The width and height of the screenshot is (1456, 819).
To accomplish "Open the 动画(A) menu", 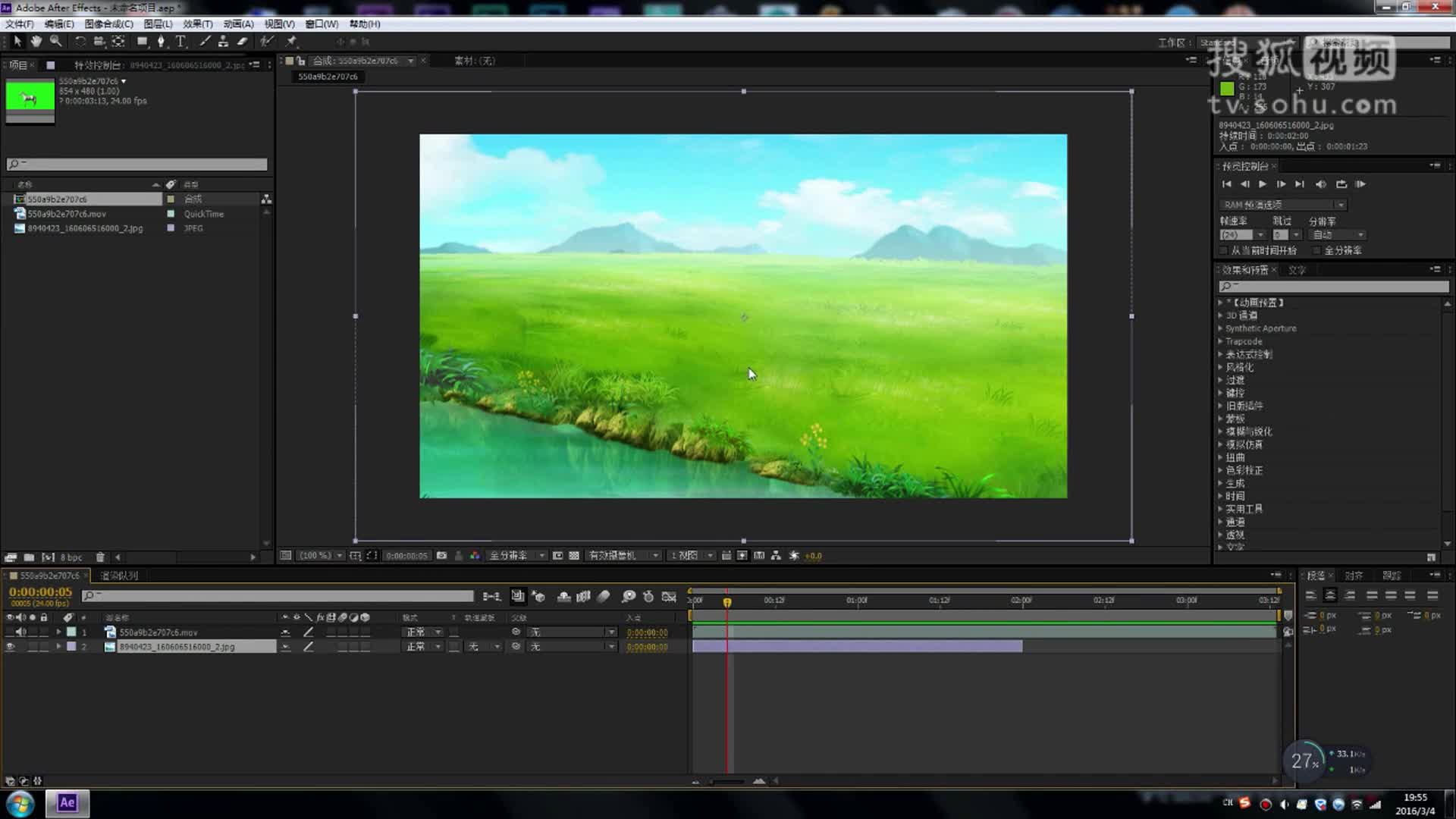I will coord(238,24).
